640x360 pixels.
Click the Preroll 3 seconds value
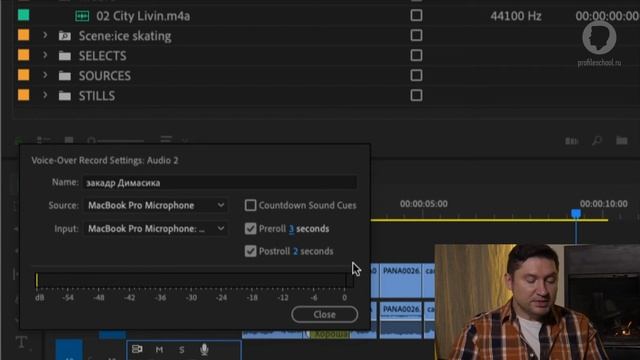tap(291, 229)
